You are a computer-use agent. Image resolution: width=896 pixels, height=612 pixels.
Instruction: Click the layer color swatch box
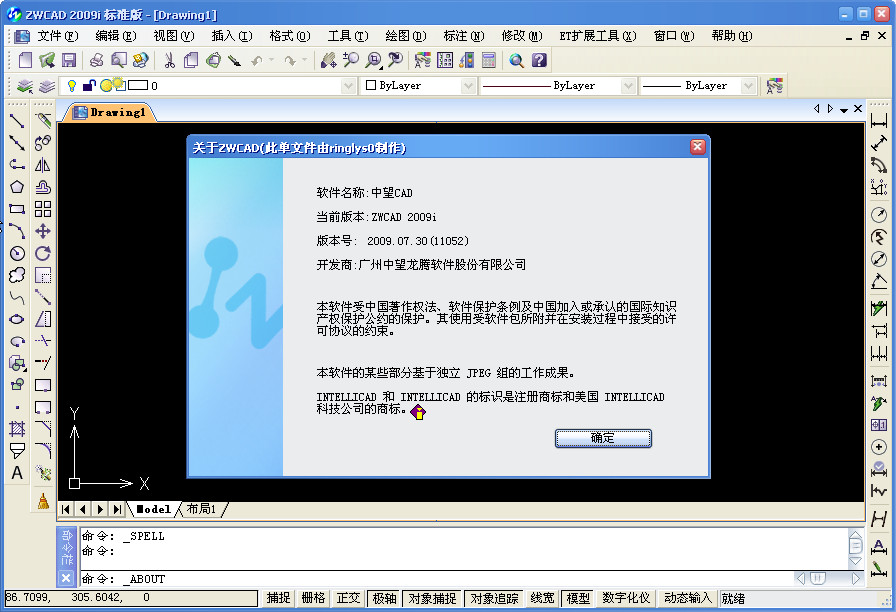[x=138, y=86]
